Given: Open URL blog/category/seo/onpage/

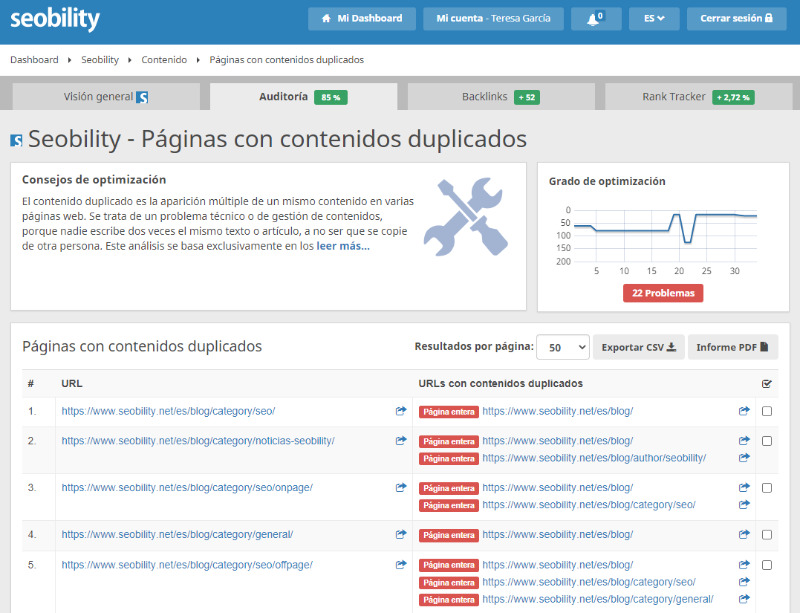Looking at the screenshot, I should pos(187,487).
